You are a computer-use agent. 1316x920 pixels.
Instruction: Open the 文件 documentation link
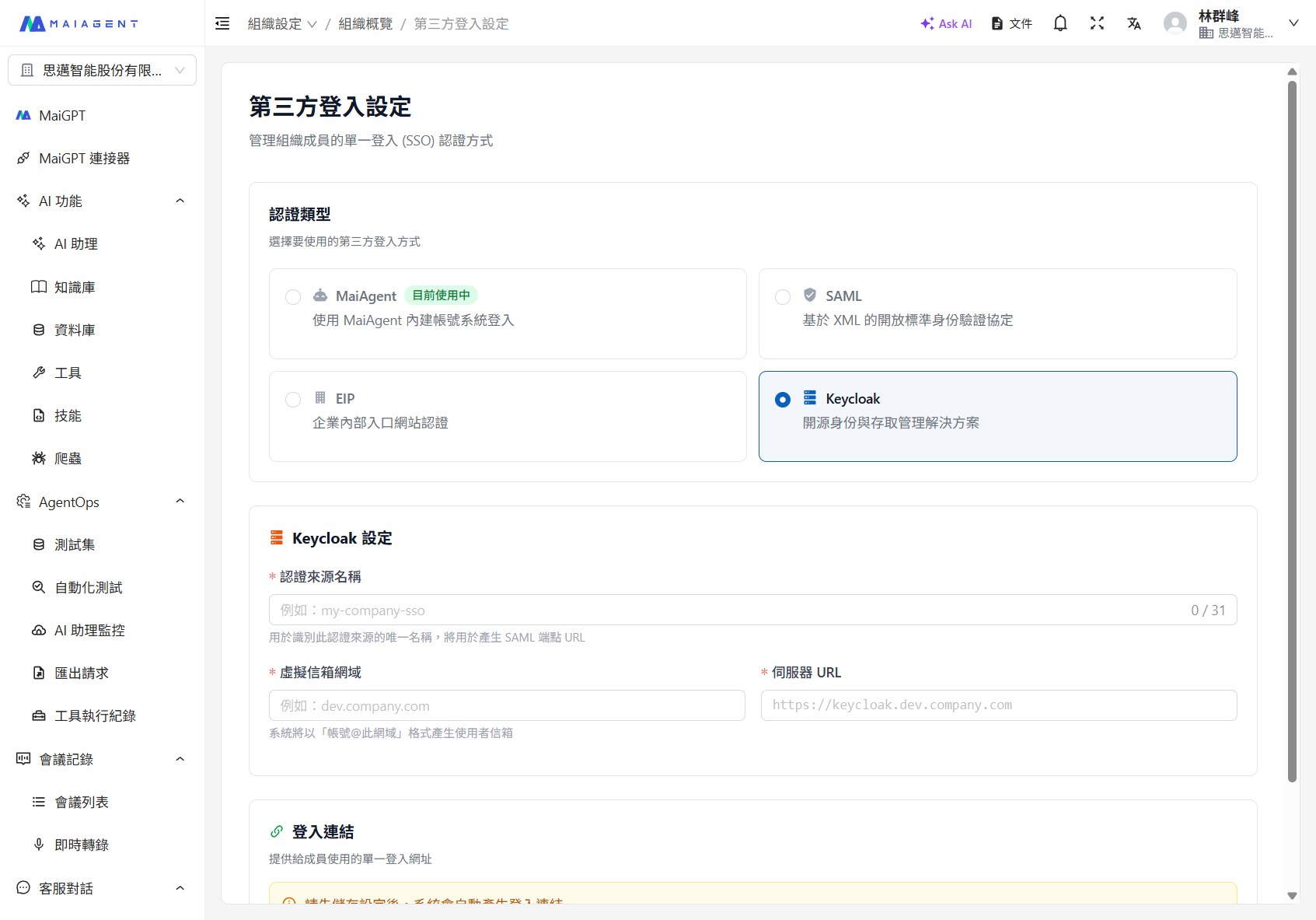(x=1012, y=23)
